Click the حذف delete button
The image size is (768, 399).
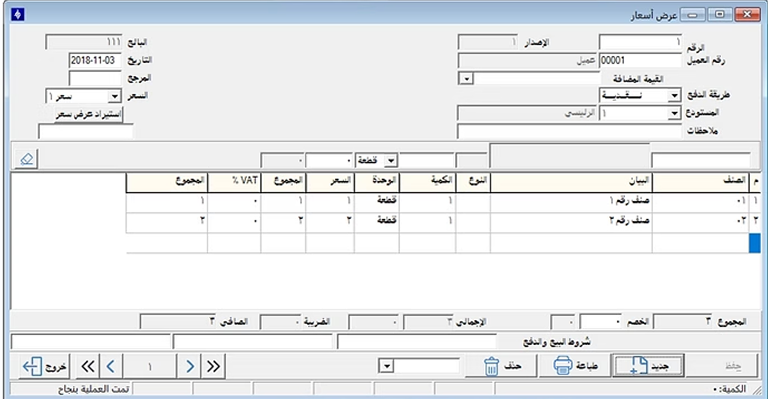point(502,366)
